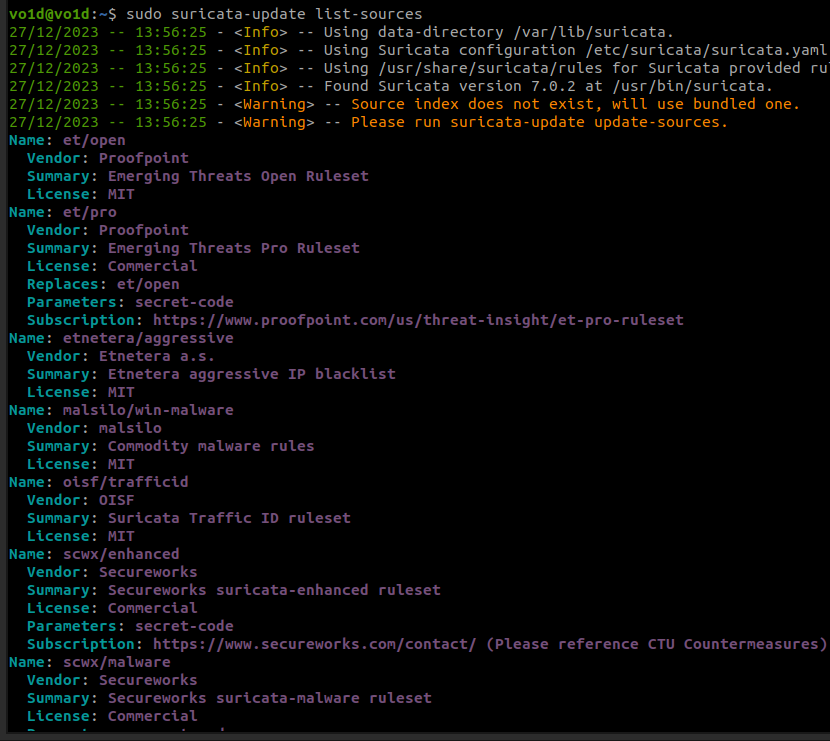Click 'Emerging Threats Open Ruleset' summary
The width and height of the screenshot is (830, 741).
click(238, 176)
